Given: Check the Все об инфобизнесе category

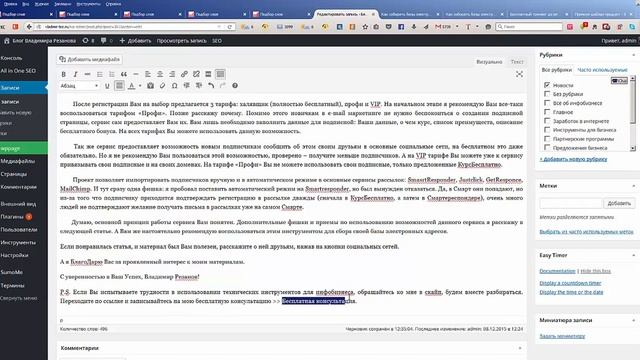Looking at the screenshot, I should [x=547, y=103].
